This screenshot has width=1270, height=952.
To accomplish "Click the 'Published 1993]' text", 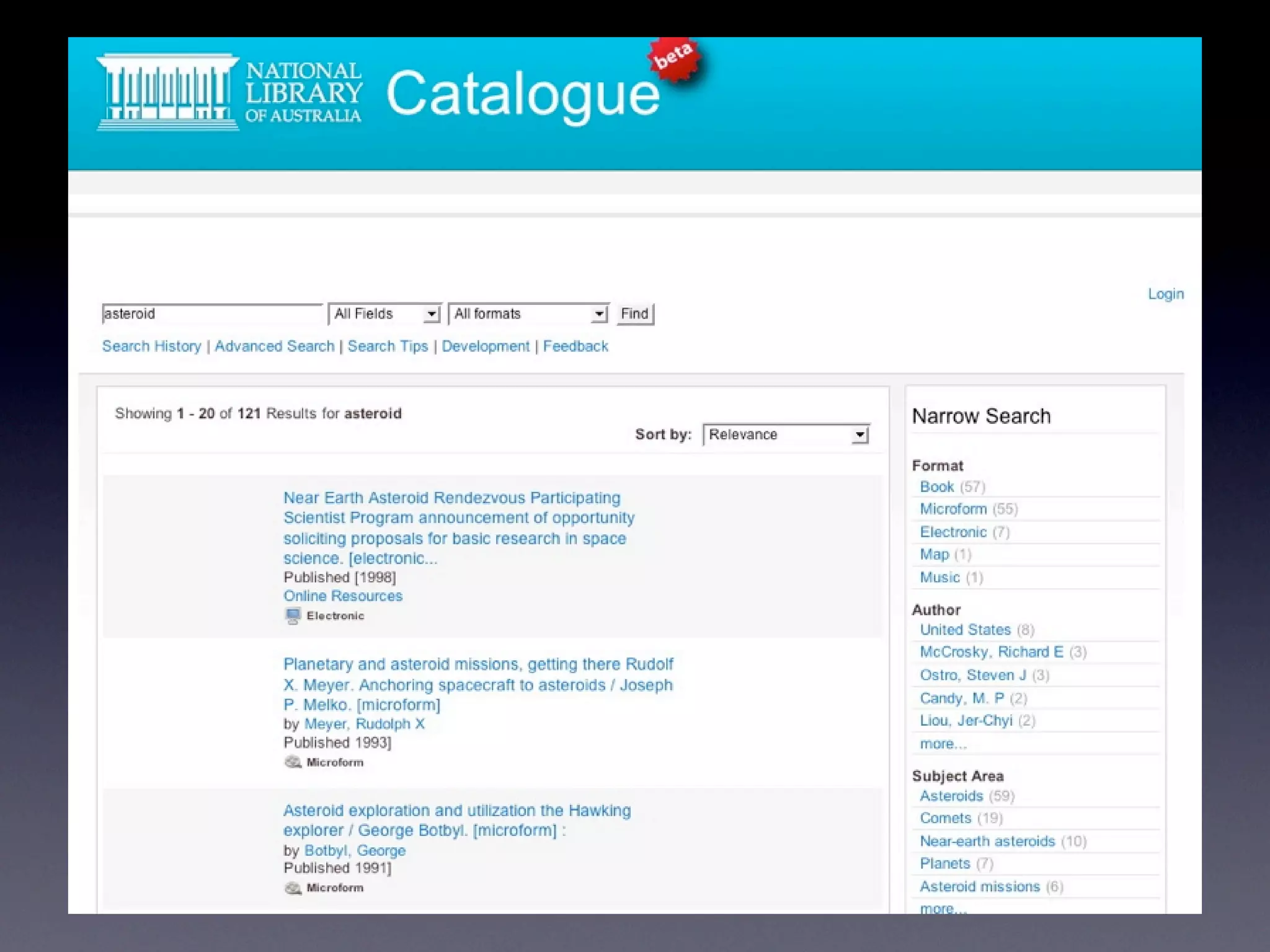I will coord(337,743).
